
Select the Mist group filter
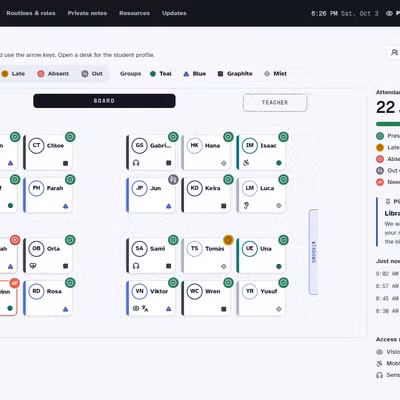(x=275, y=74)
